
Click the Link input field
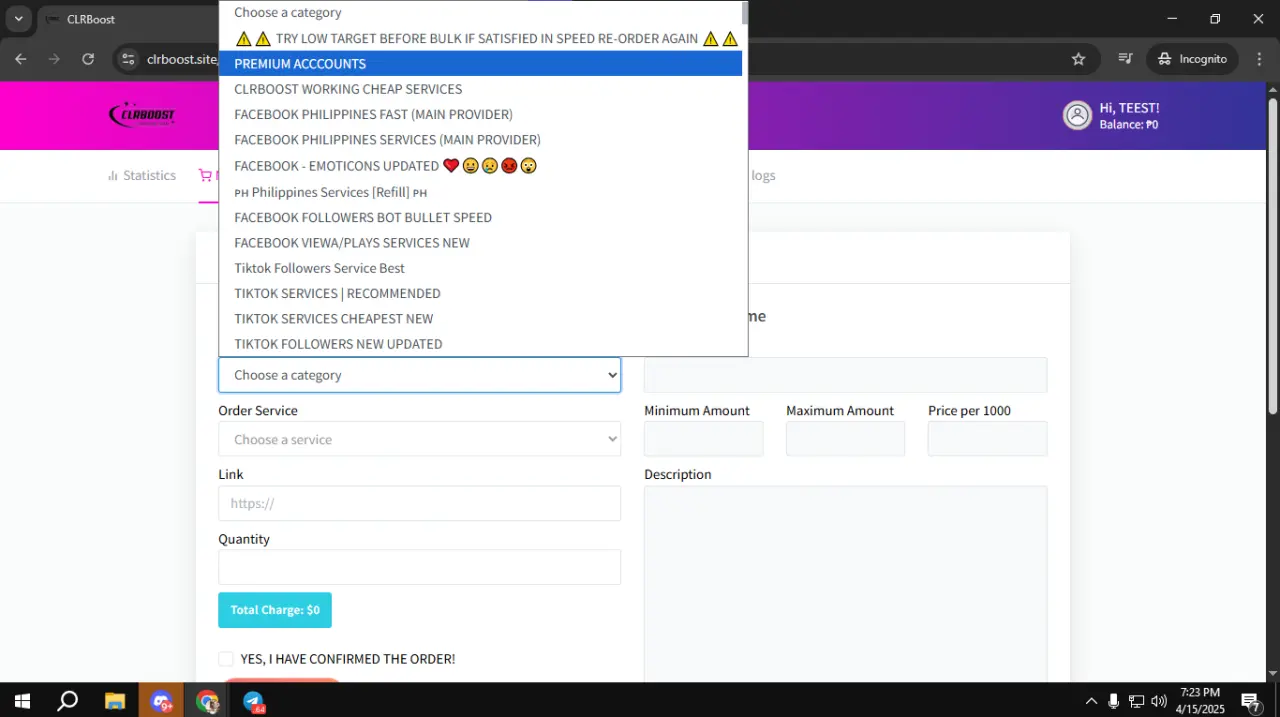click(419, 503)
